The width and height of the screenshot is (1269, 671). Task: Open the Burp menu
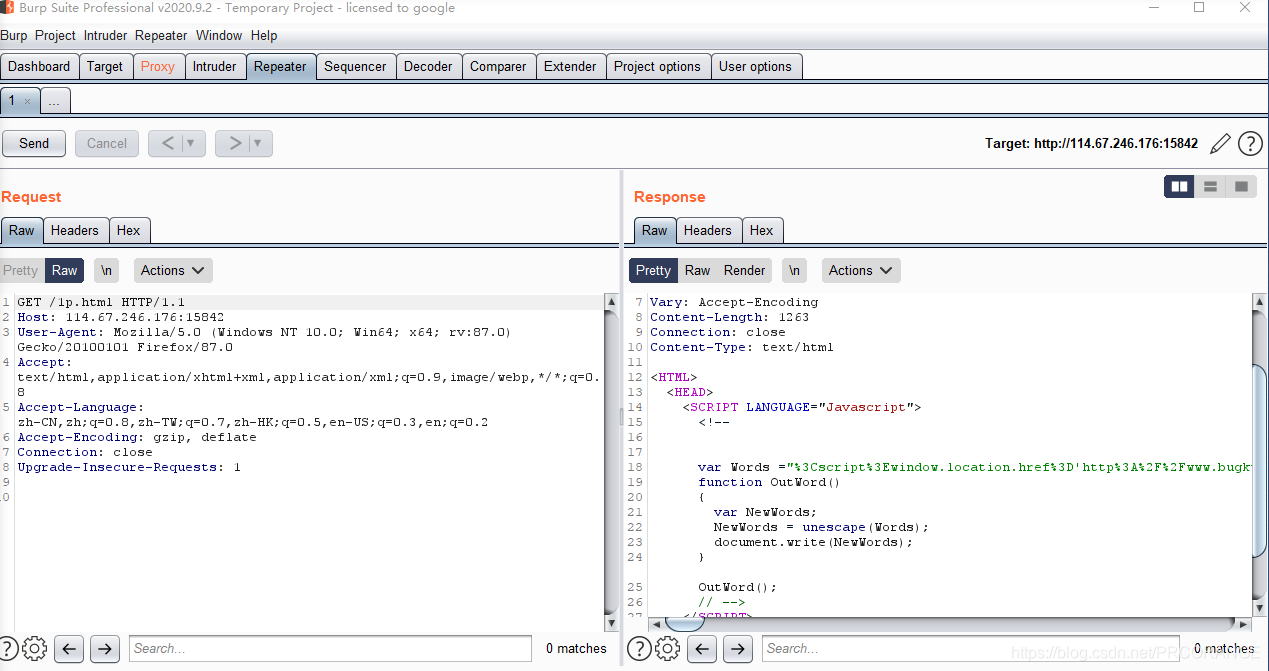pos(14,35)
